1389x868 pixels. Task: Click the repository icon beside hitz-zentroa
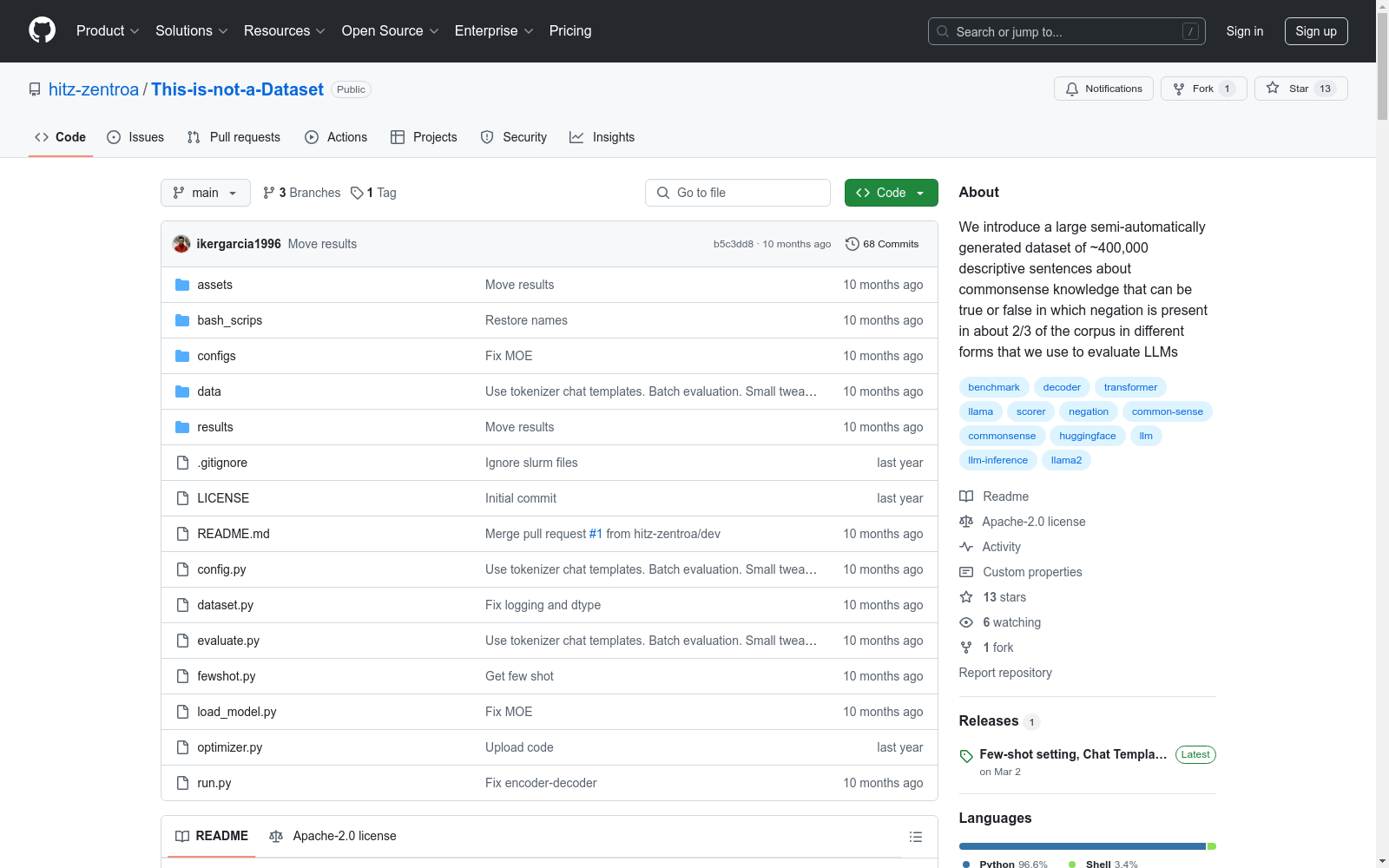[x=35, y=89]
